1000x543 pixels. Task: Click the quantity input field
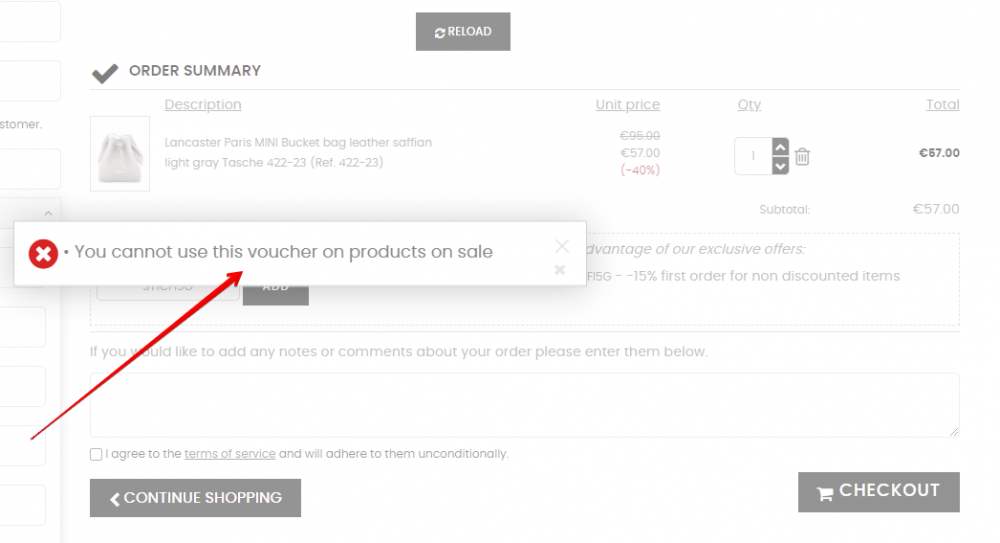pos(753,156)
